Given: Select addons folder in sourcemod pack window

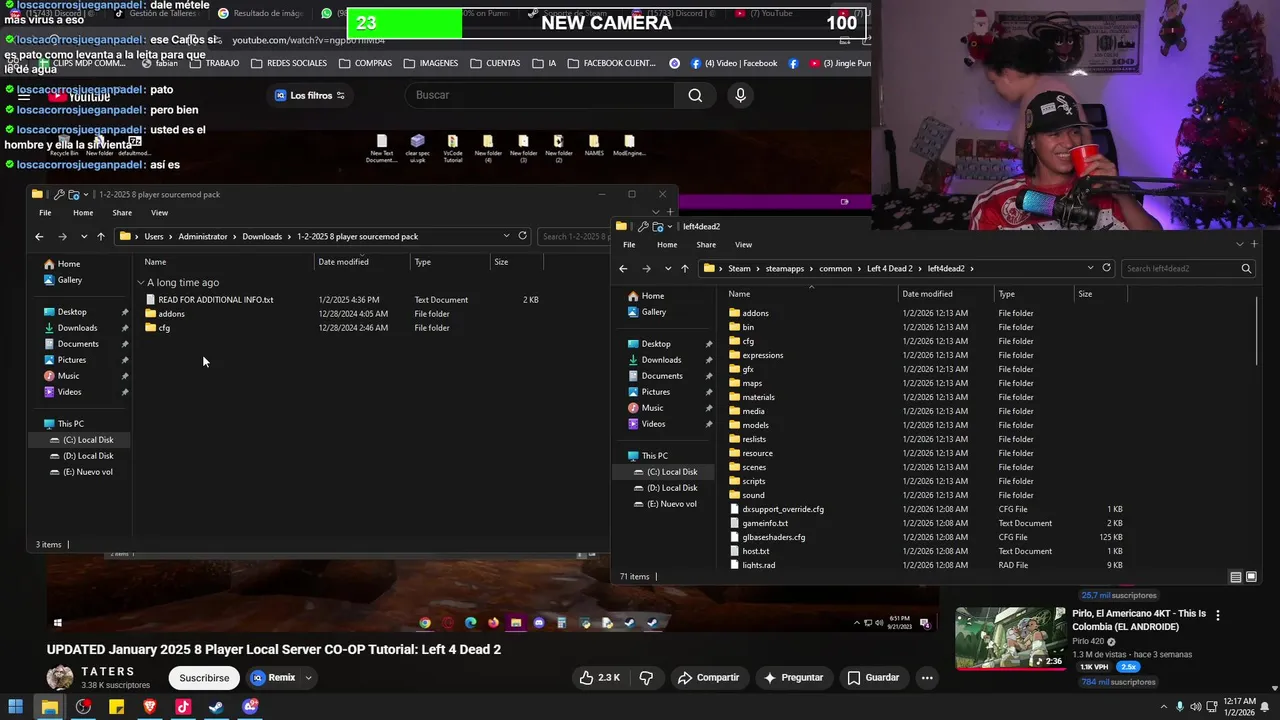Looking at the screenshot, I should coord(164,314).
